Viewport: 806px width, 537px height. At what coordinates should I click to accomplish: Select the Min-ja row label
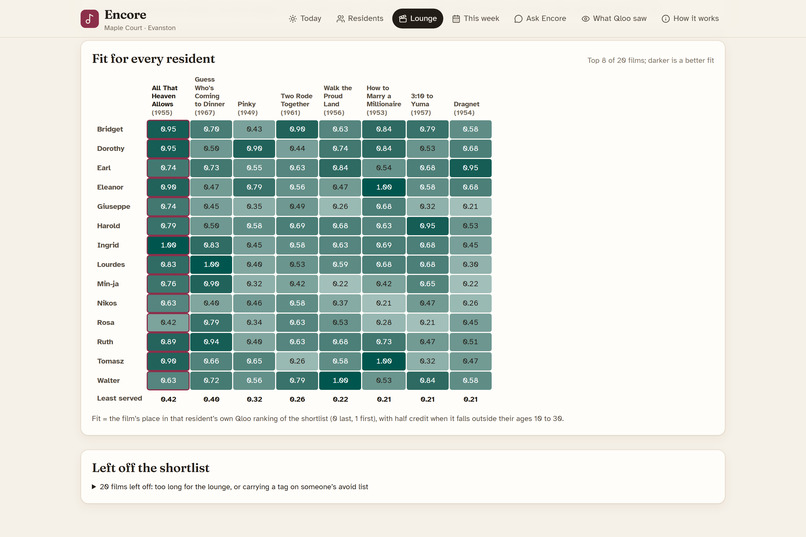click(108, 284)
